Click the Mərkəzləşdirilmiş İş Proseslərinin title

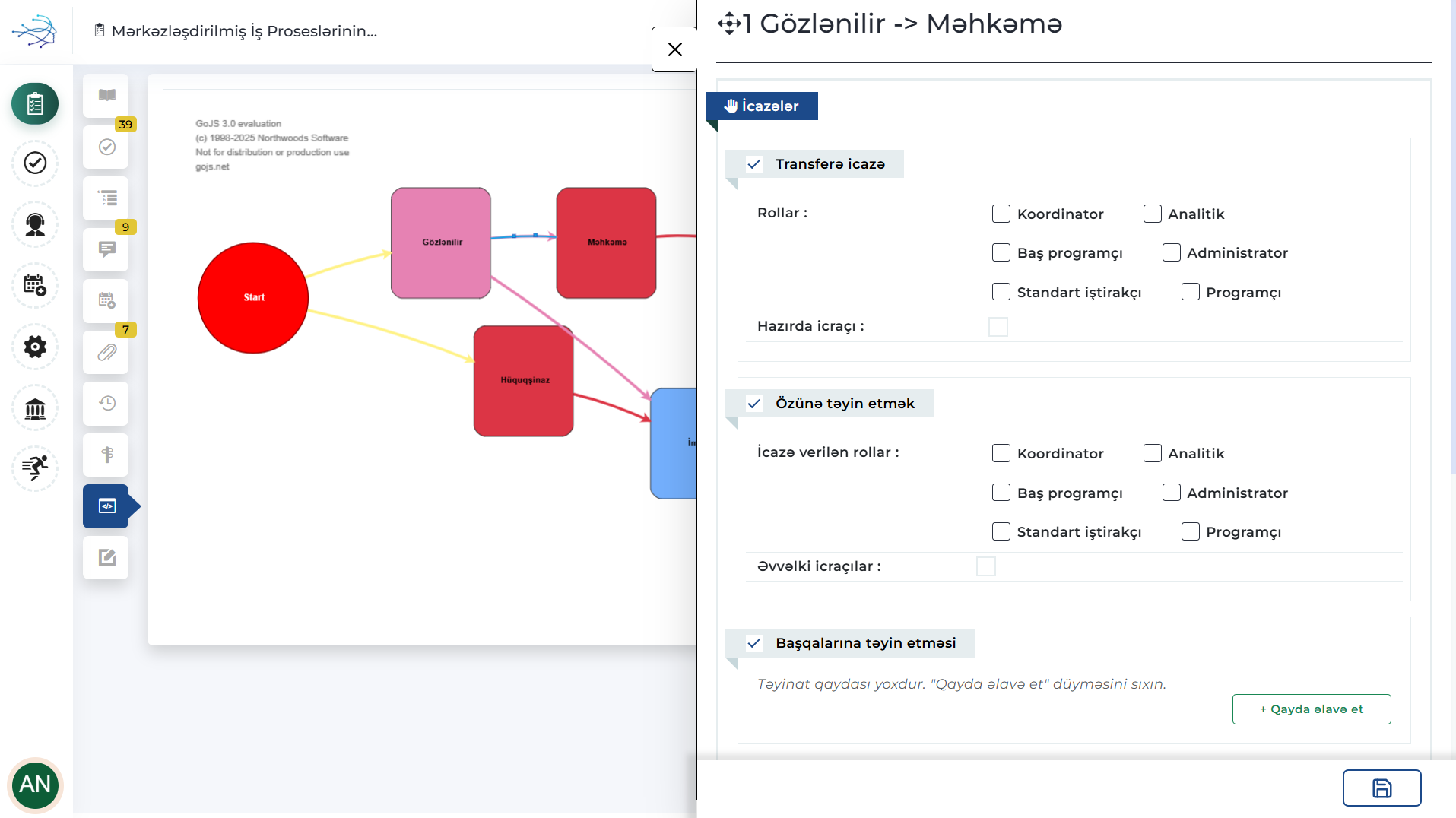coord(244,31)
